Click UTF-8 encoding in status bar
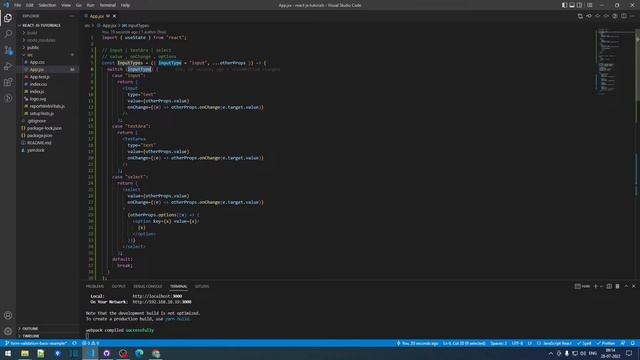Viewport: 640px width, 360px height. click(x=517, y=343)
